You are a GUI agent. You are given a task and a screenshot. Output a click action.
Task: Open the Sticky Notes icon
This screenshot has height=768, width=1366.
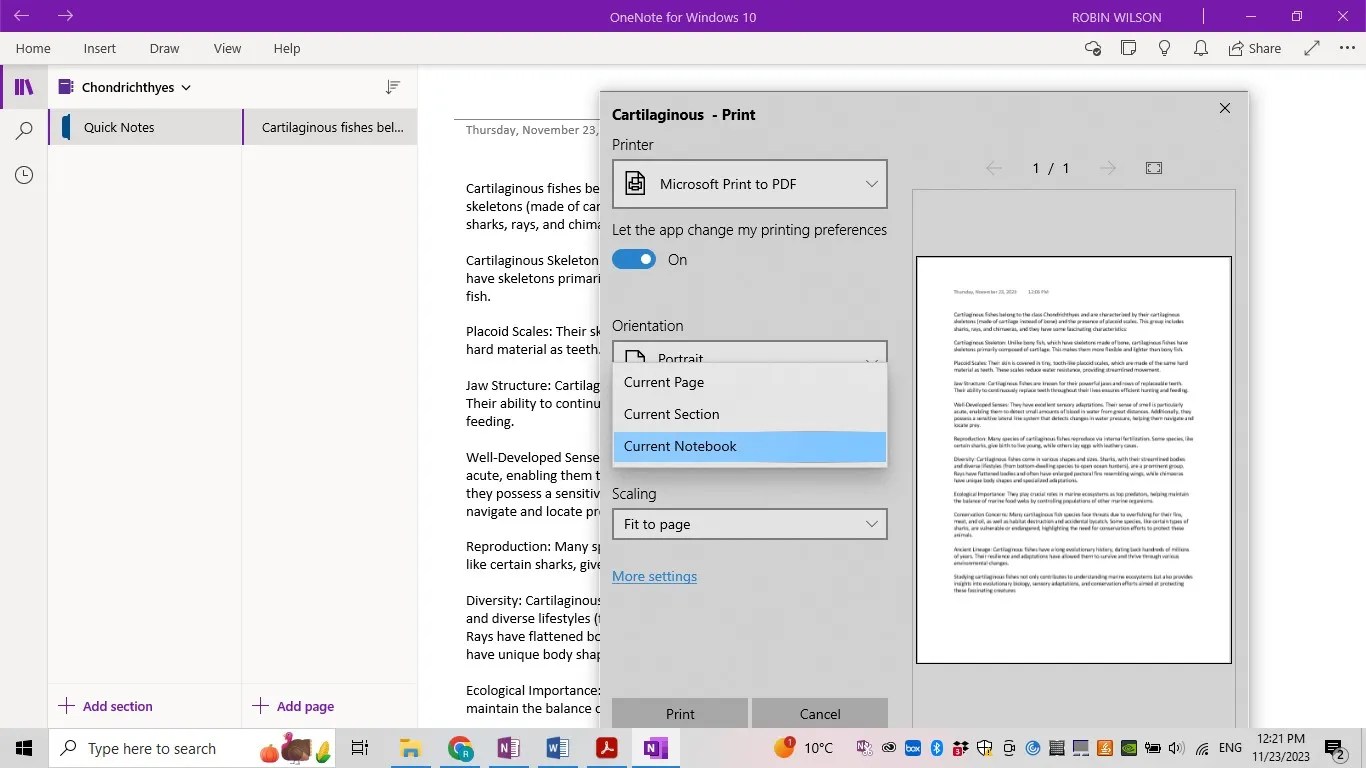[x=1129, y=48]
